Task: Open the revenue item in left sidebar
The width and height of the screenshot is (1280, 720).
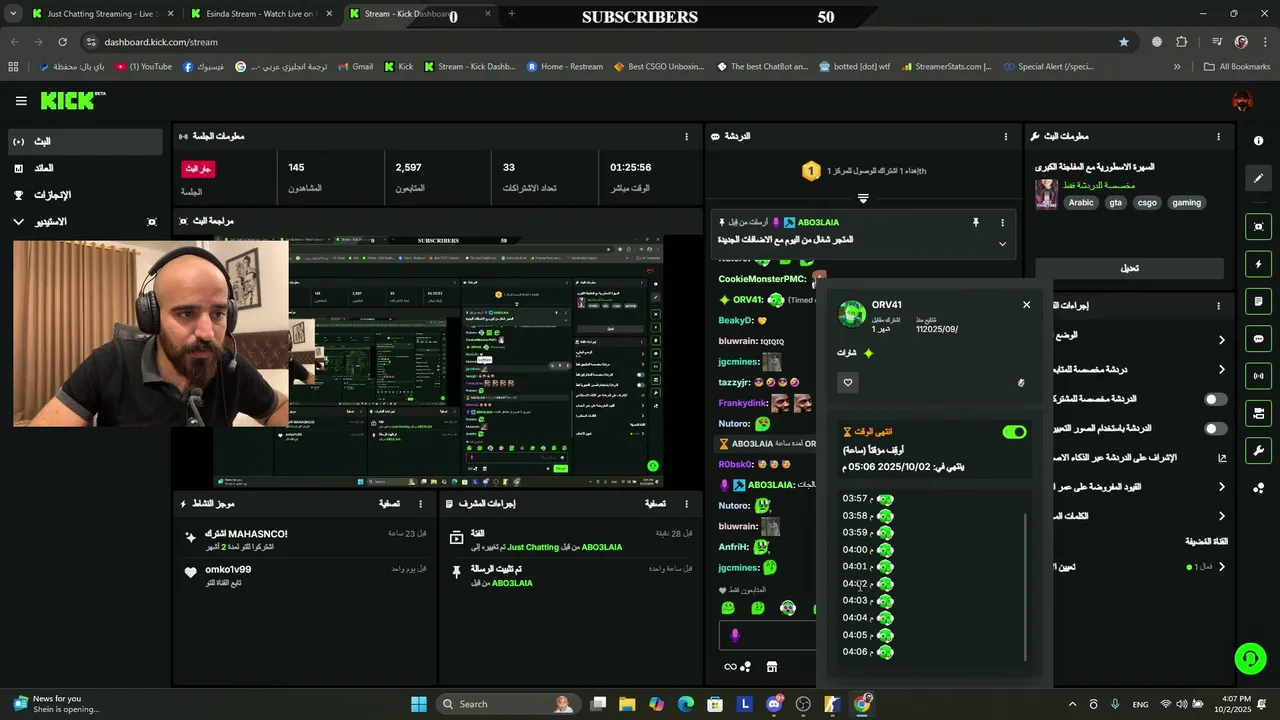Action: (x=84, y=168)
